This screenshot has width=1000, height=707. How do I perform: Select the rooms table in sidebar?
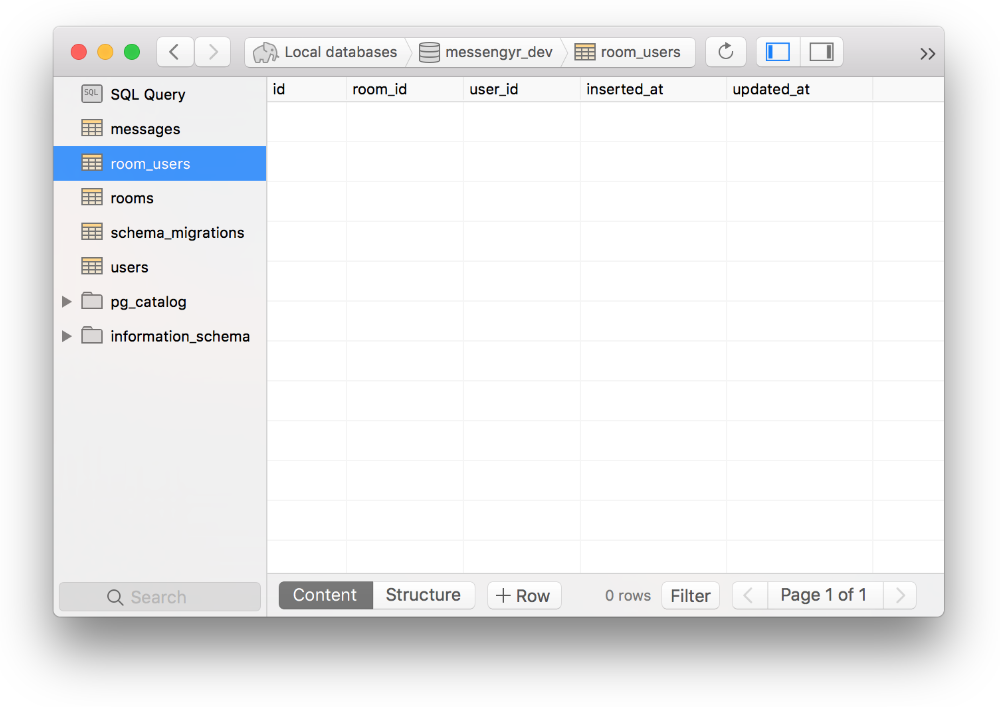(132, 198)
